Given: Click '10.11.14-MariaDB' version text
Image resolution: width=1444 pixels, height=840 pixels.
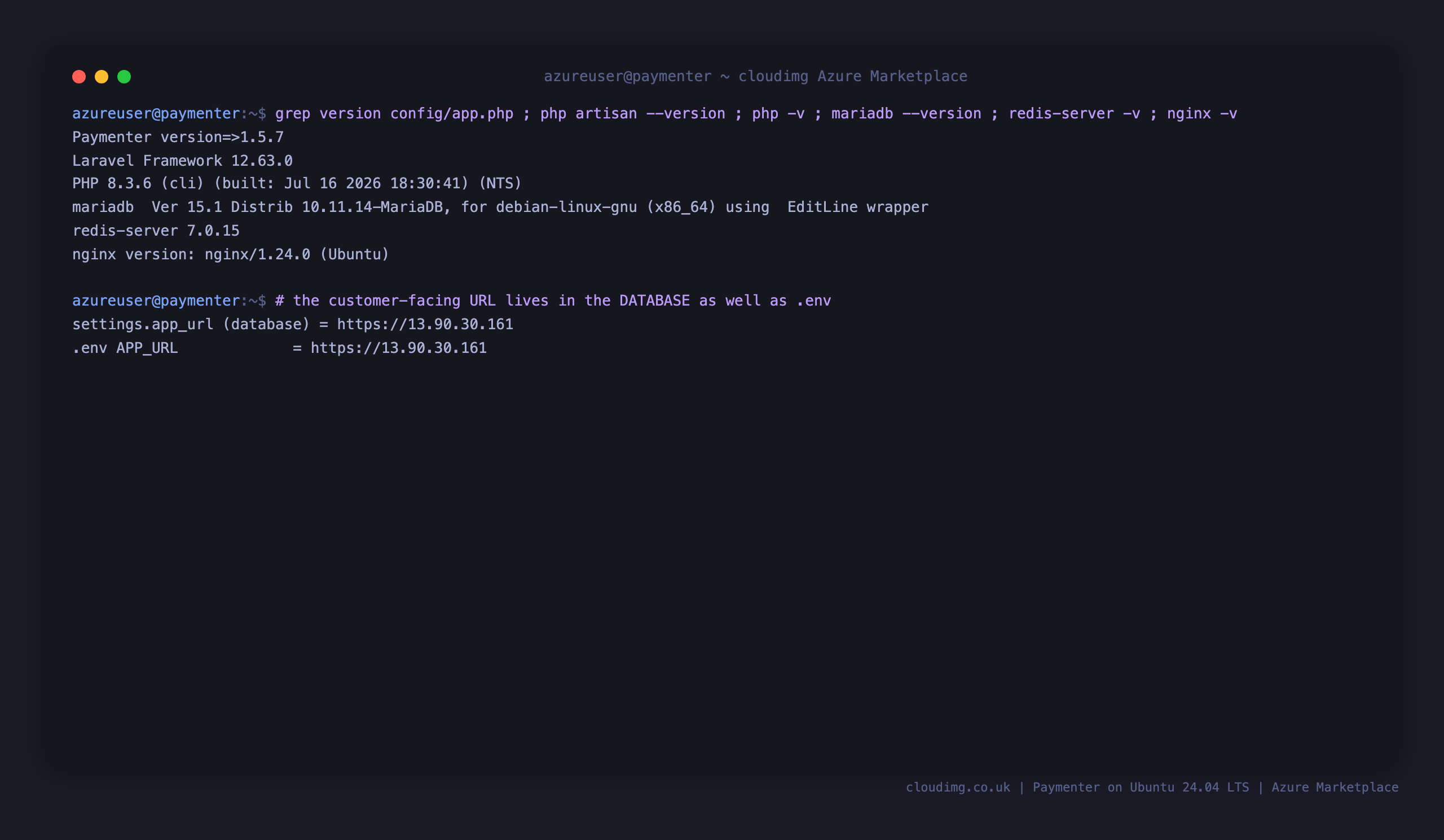Looking at the screenshot, I should tap(372, 207).
